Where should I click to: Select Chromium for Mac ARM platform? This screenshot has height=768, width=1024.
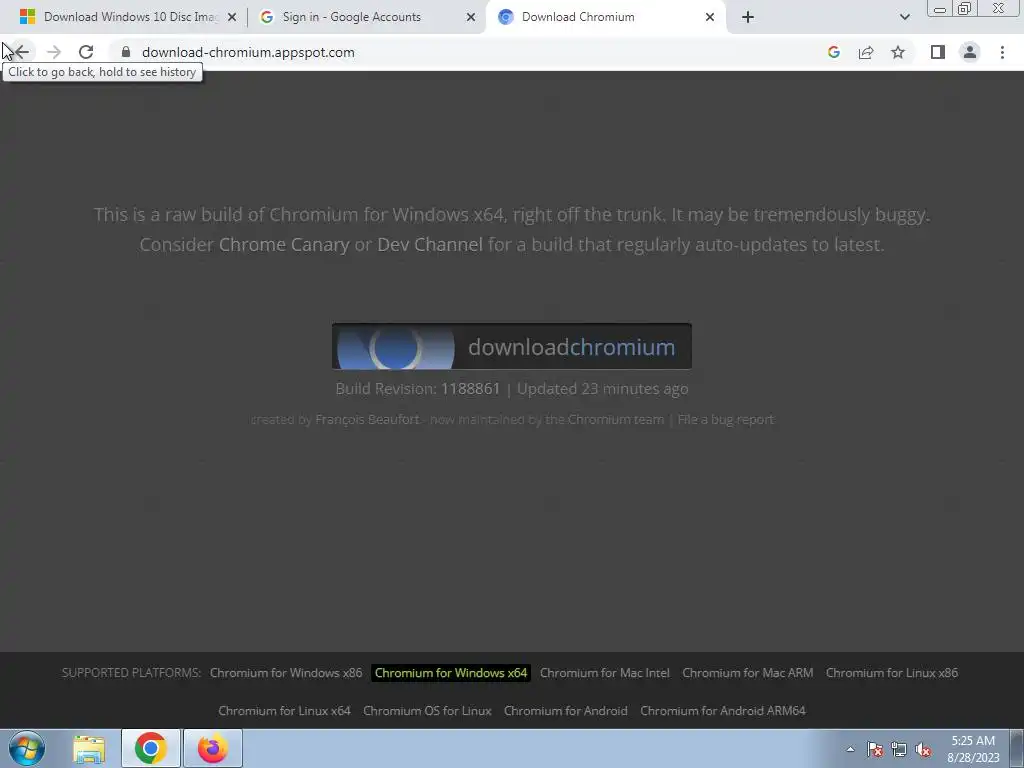coord(748,673)
